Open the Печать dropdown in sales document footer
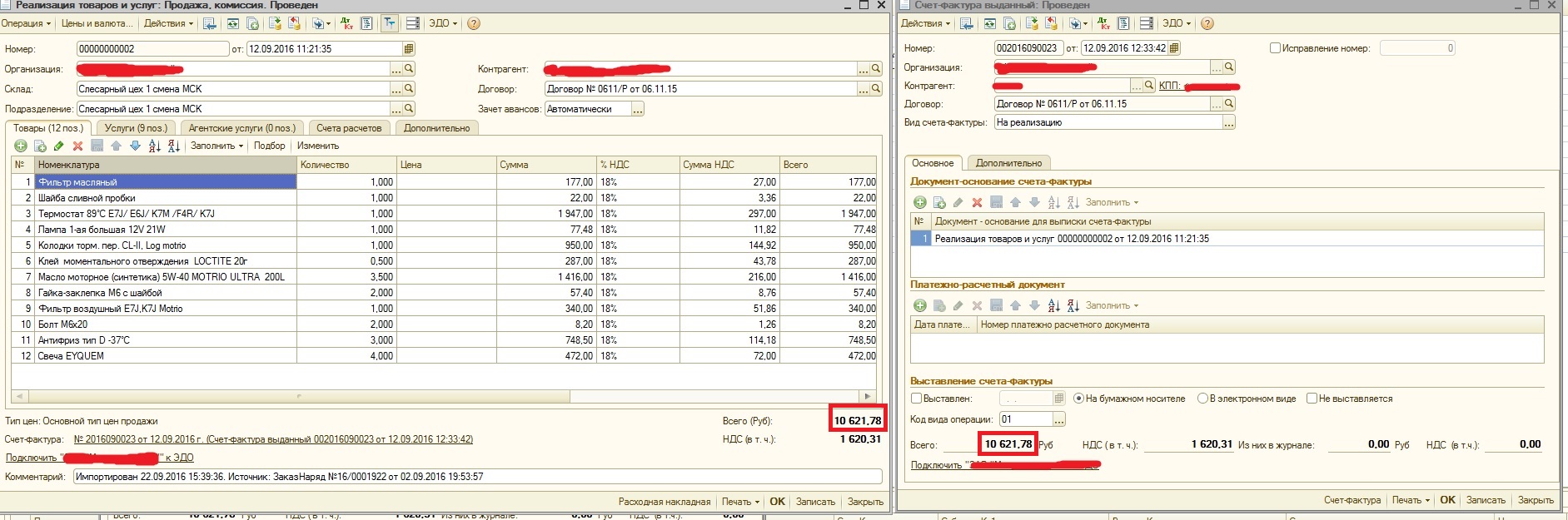This screenshot has height=520, width=1568. 740,502
